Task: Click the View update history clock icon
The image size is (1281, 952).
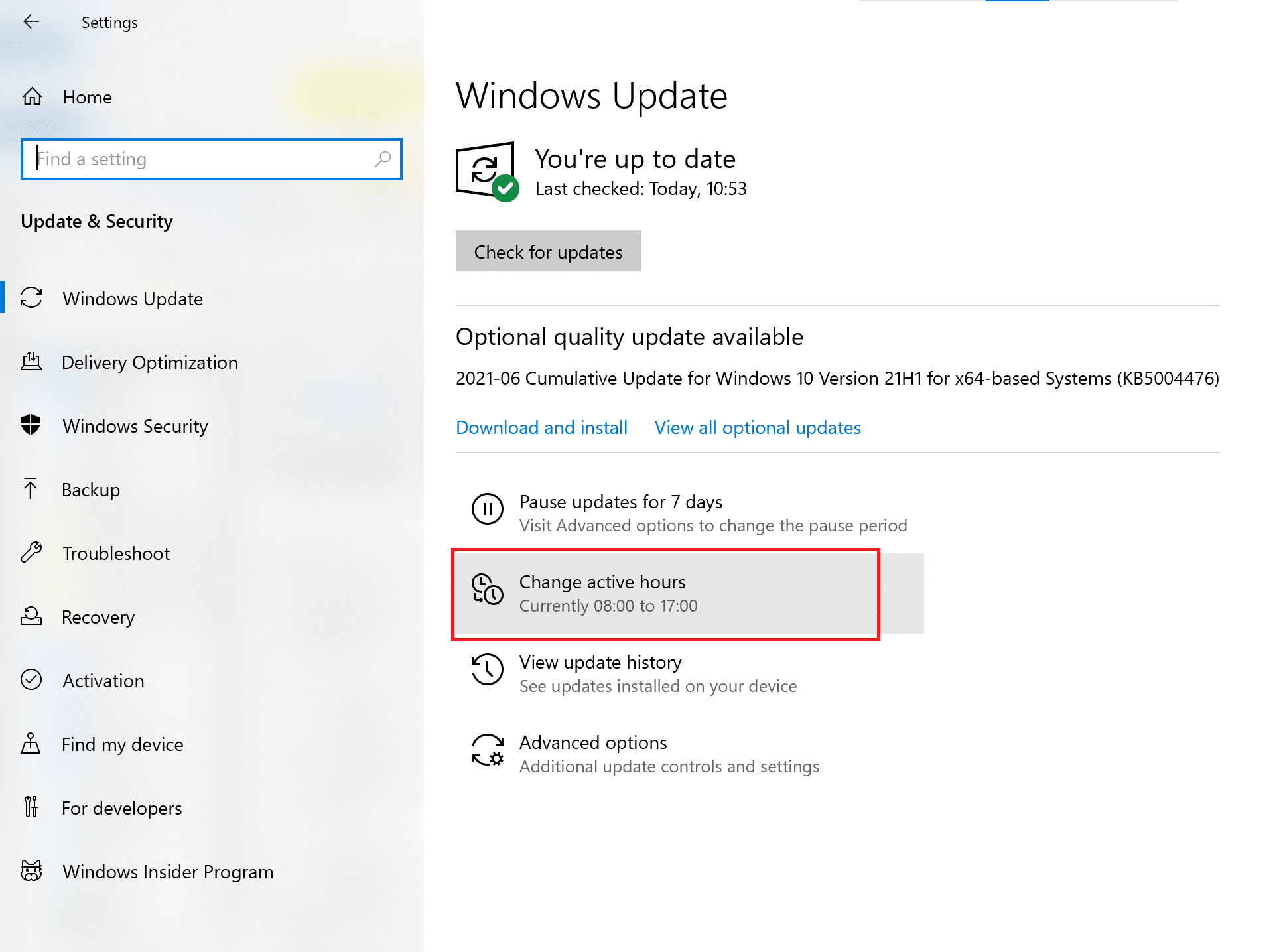Action: point(488,671)
